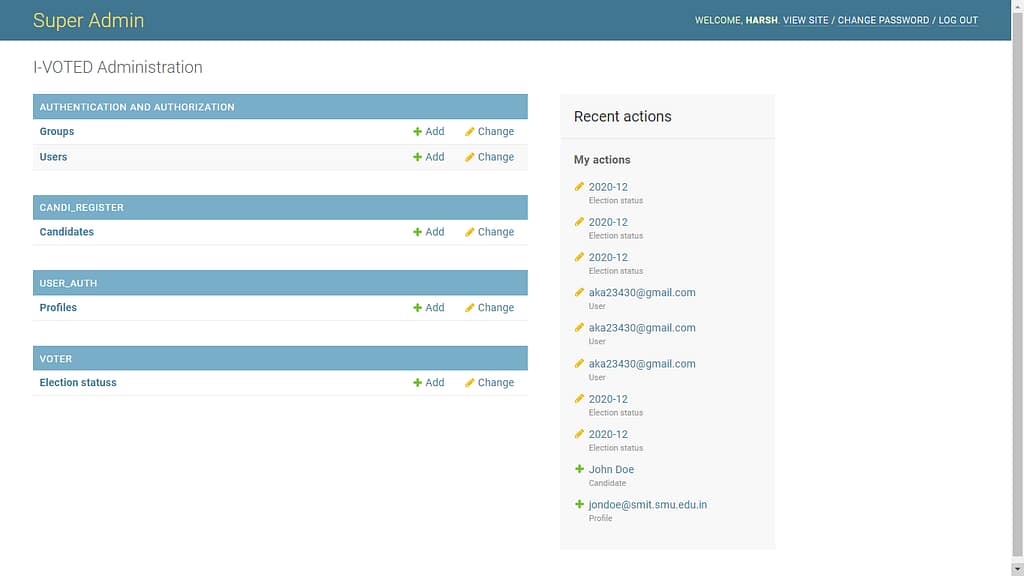
Task: Click the edit pencil beside aka23430@gmail.com
Action: click(x=580, y=292)
